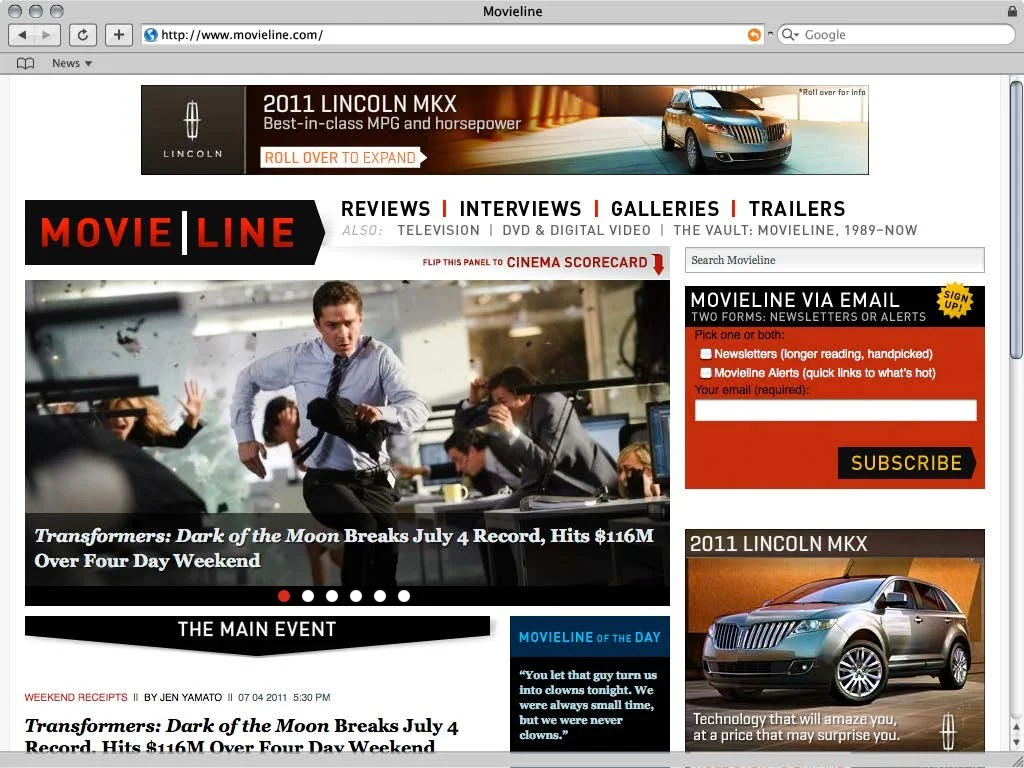Add a bookmark with the plus button
Screen dimensions: 1024x768
118,35
